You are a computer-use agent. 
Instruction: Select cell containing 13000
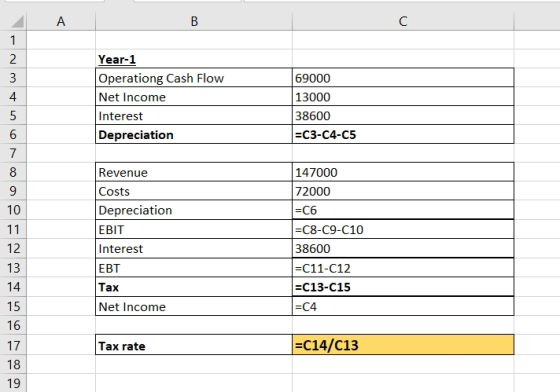403,97
